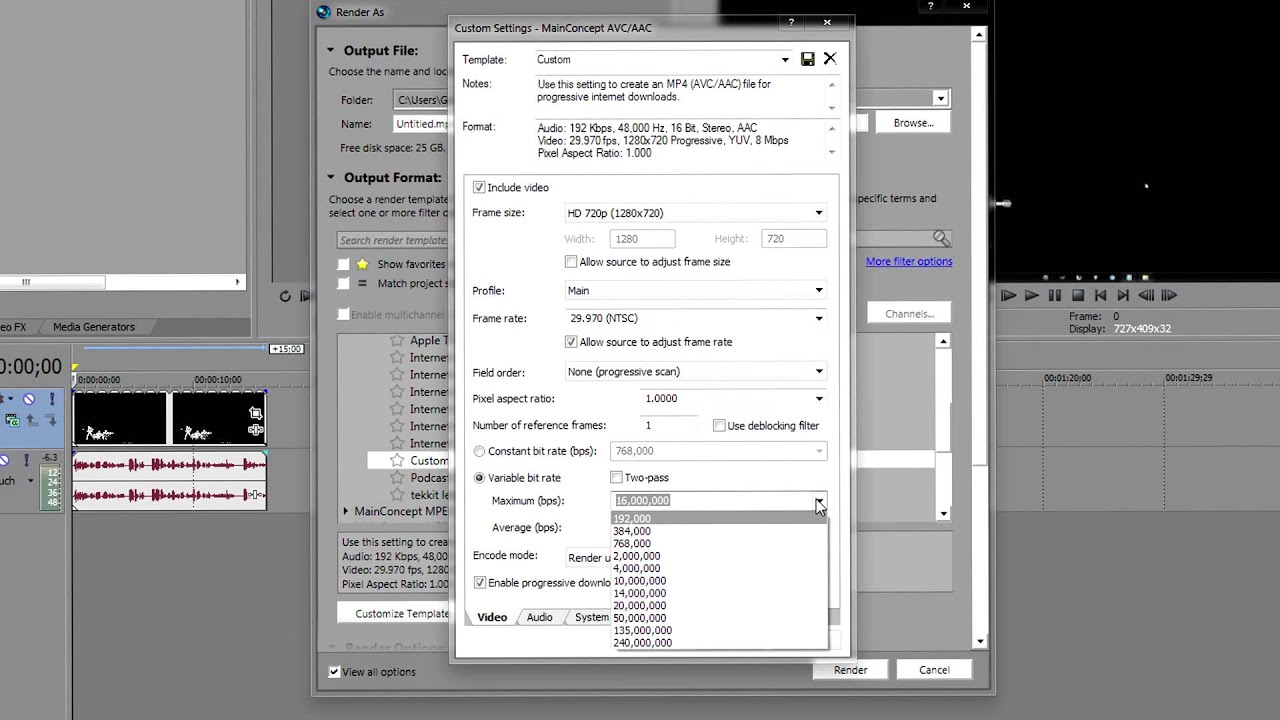Check Show favorites only
The image size is (1280, 720).
[x=343, y=264]
